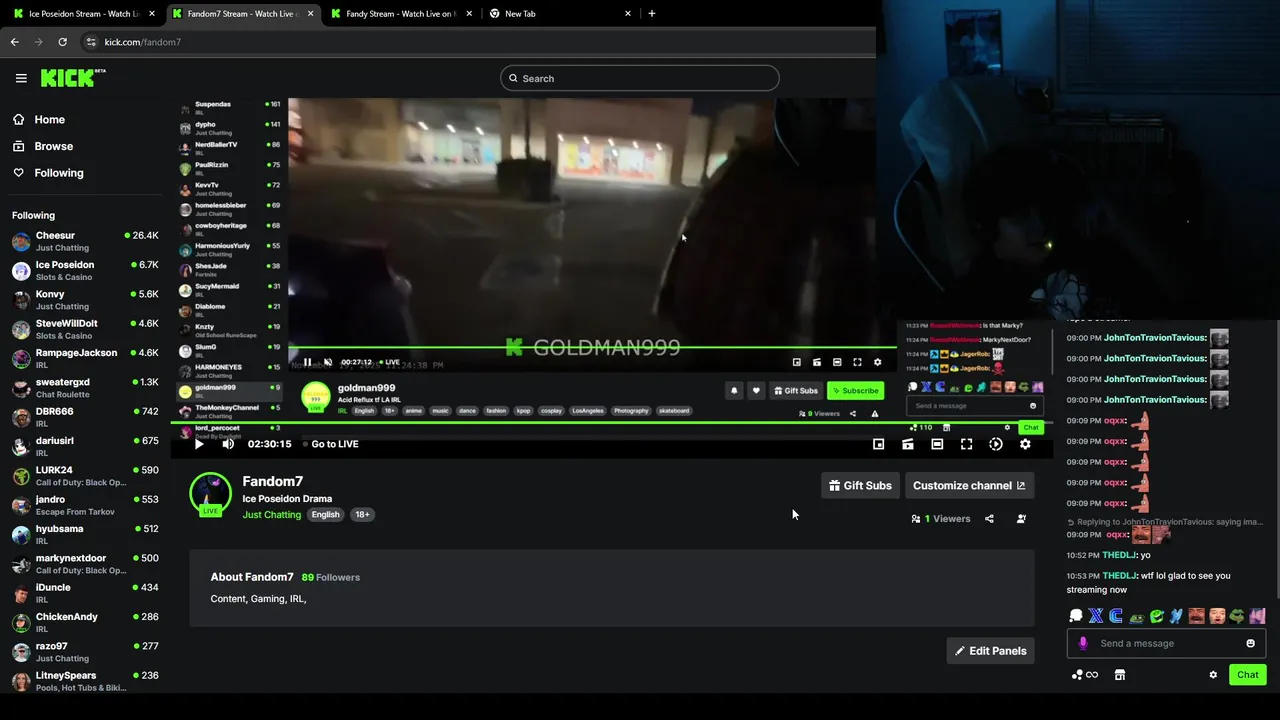
Task: Open Customize channel link
Action: point(969,486)
